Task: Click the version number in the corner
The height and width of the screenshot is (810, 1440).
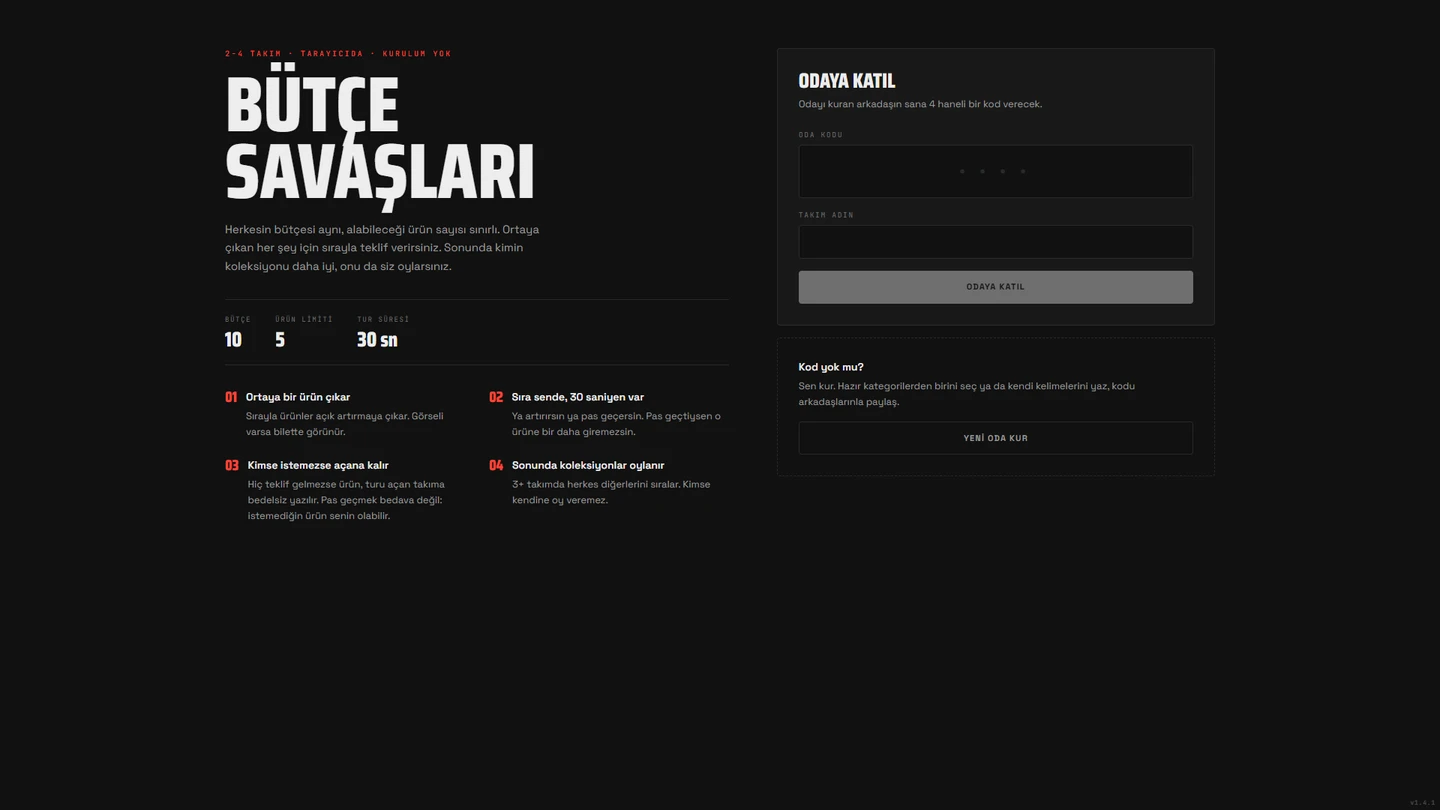Action: click(x=1422, y=803)
